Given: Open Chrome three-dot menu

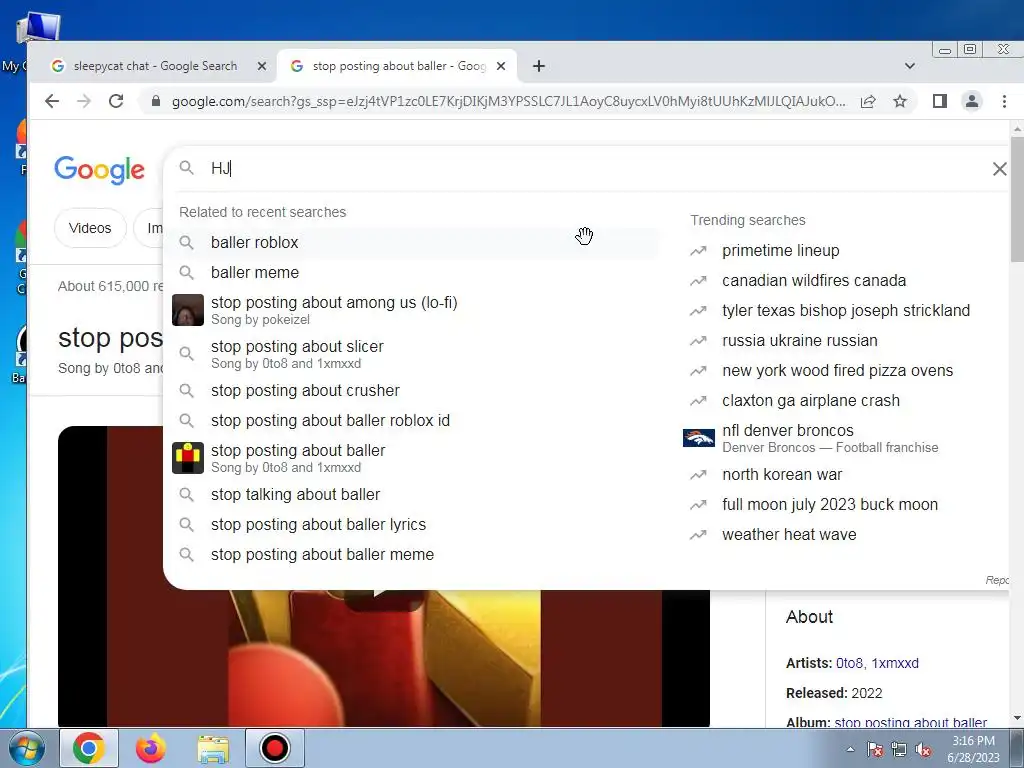Looking at the screenshot, I should pyautogui.click(x=1004, y=101).
